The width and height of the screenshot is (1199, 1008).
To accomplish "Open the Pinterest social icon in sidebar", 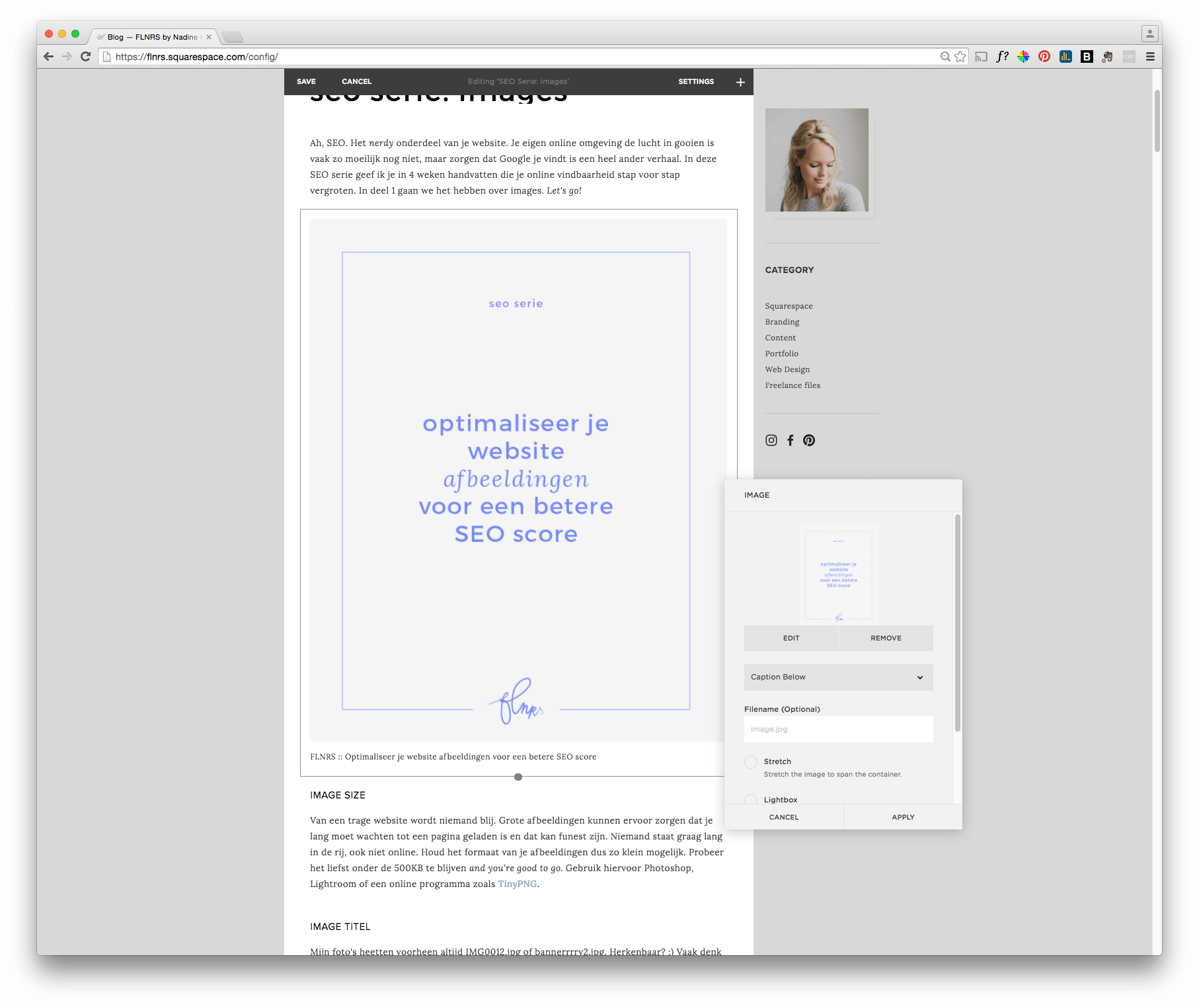I will pos(809,440).
